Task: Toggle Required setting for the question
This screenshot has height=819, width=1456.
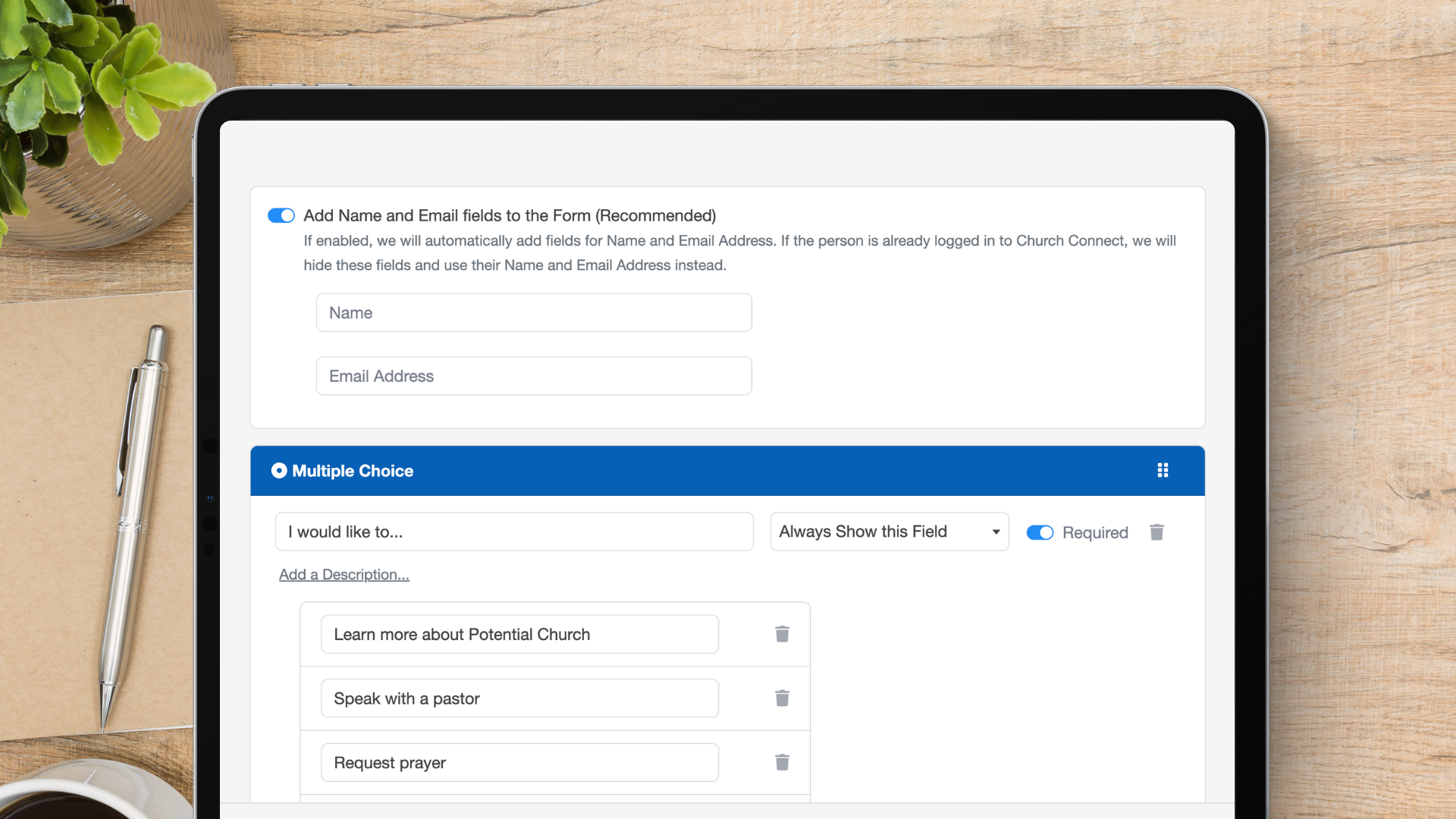Action: click(x=1040, y=532)
